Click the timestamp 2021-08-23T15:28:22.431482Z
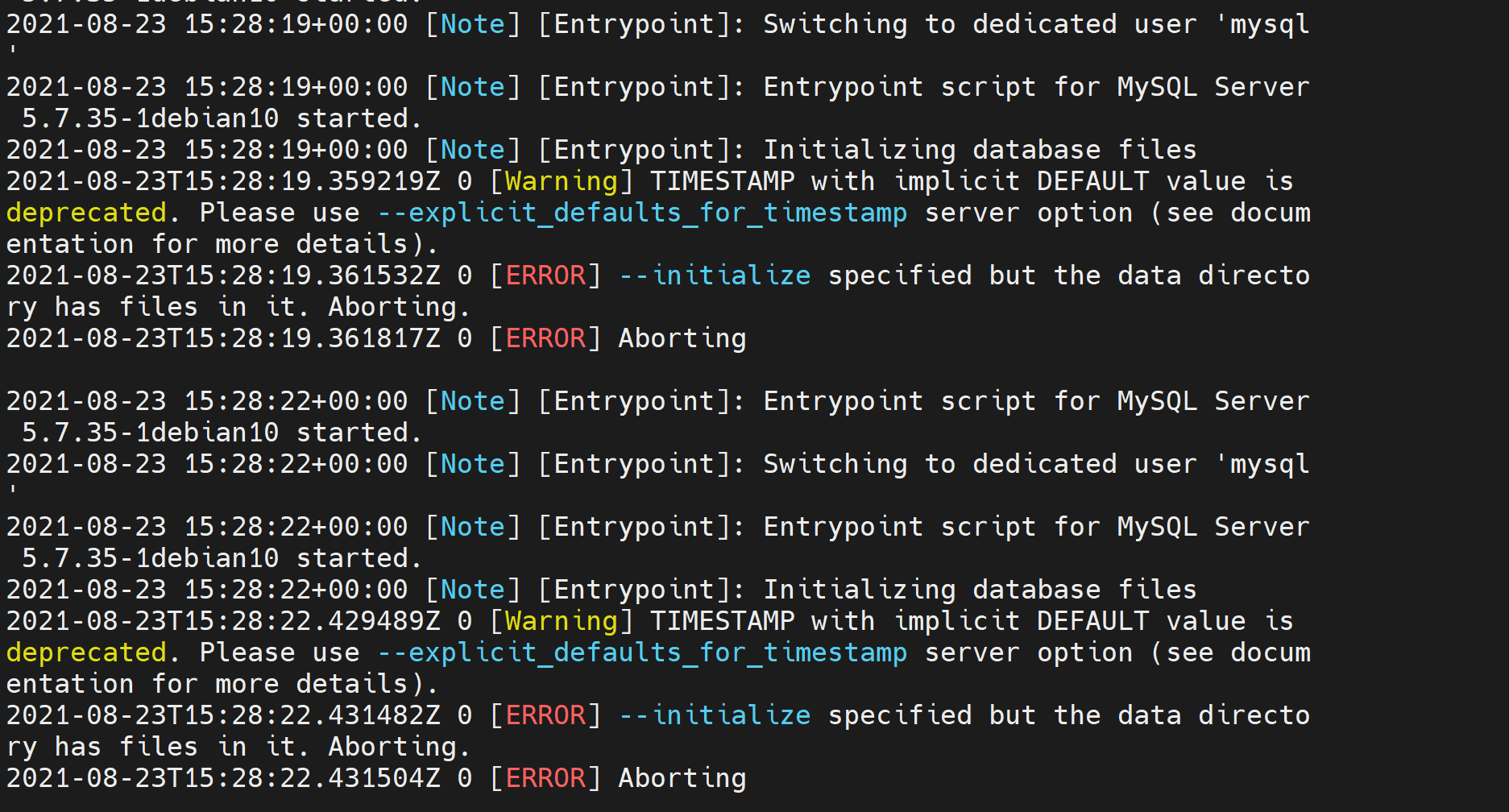 pyautogui.click(x=224, y=715)
